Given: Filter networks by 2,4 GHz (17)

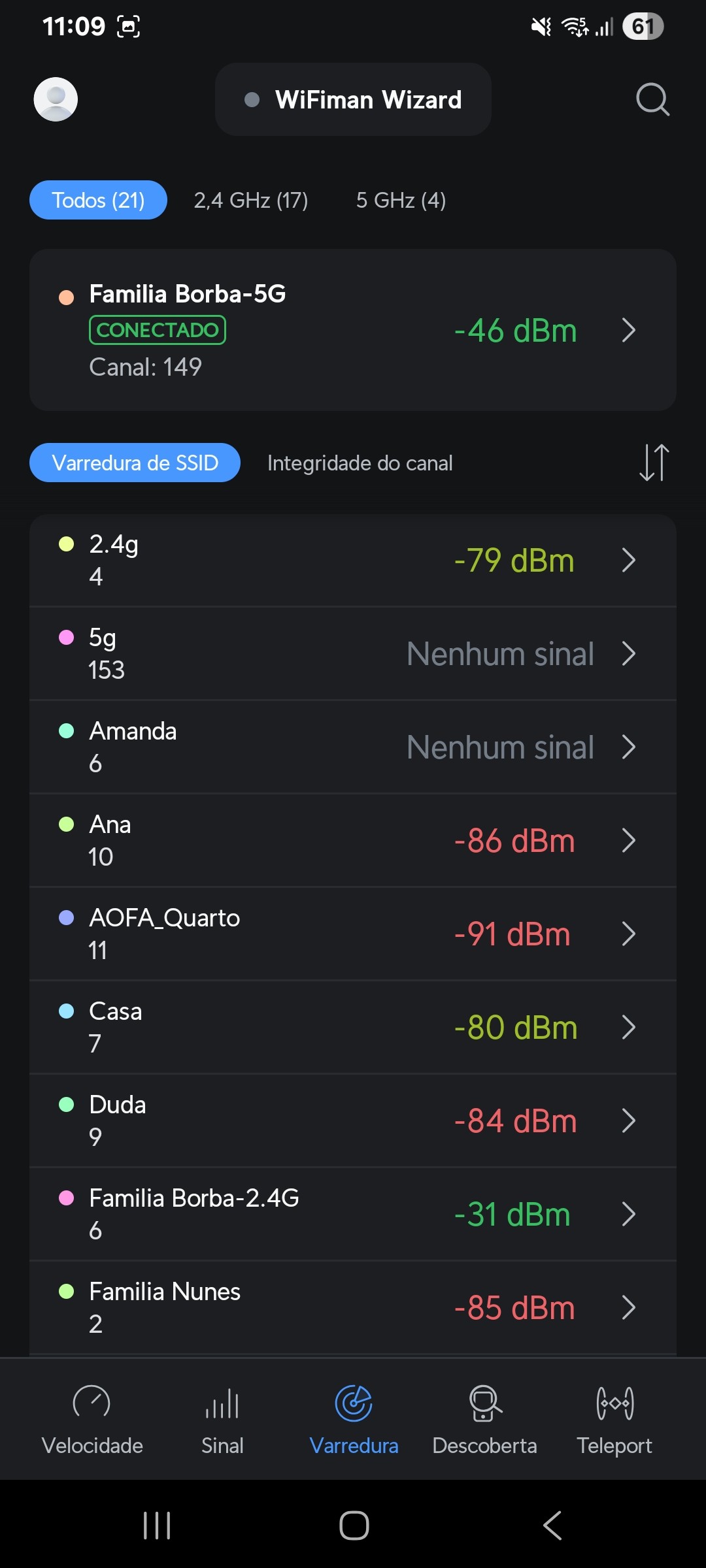Looking at the screenshot, I should (x=250, y=200).
